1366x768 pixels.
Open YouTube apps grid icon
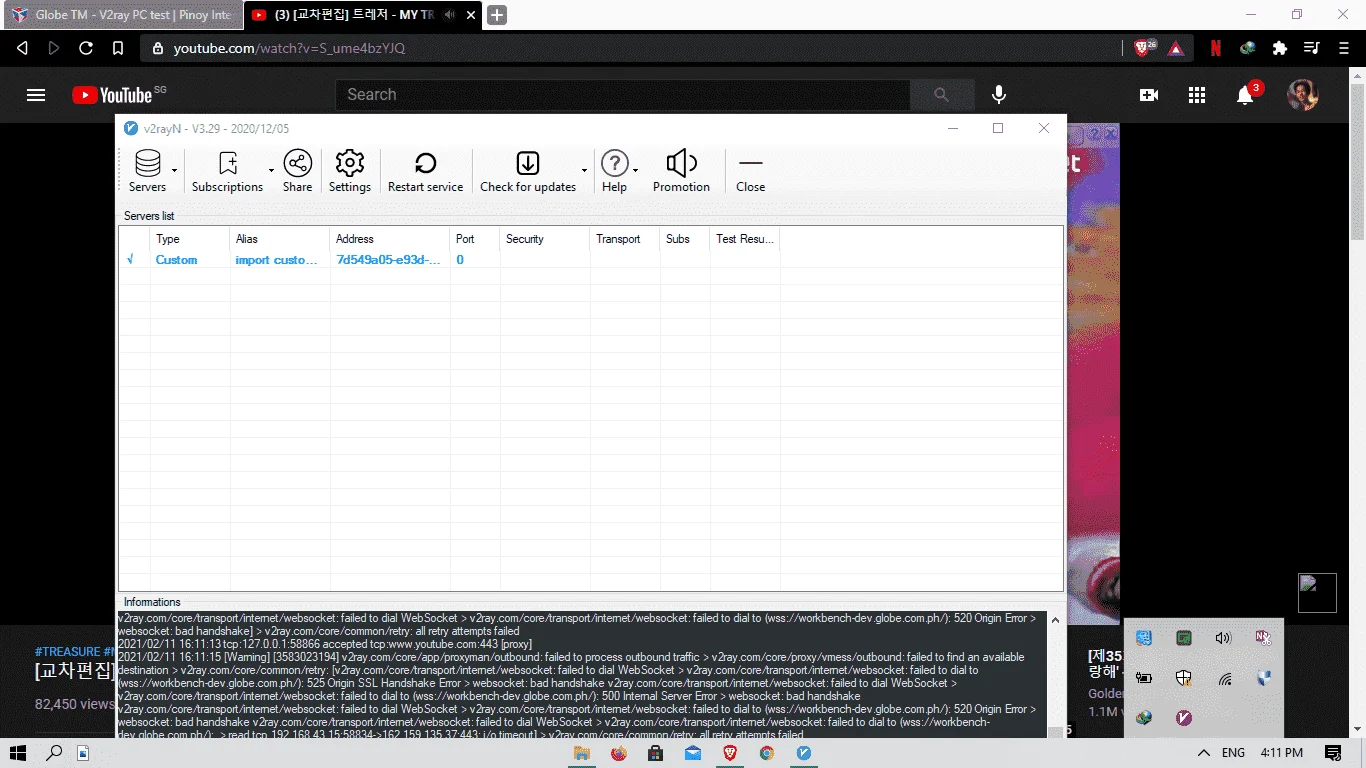pyautogui.click(x=1197, y=95)
